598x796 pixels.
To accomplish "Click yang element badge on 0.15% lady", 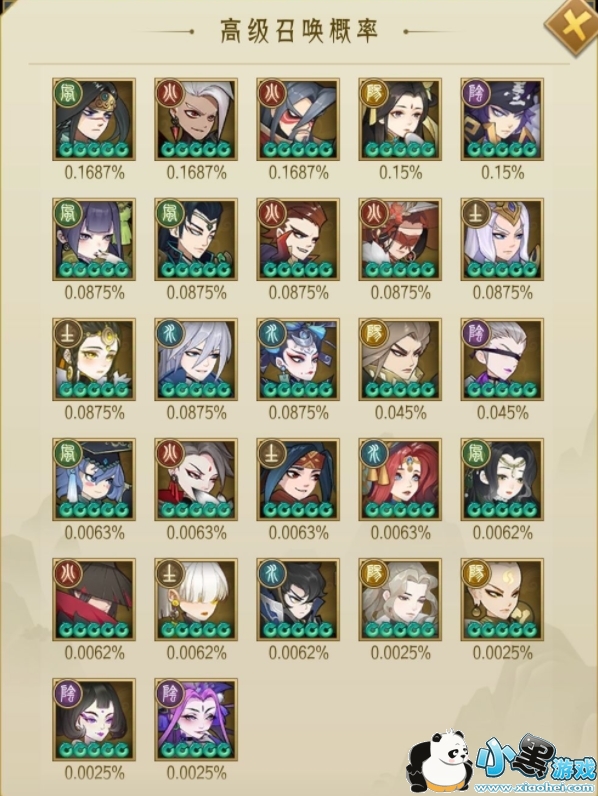I will (374, 93).
